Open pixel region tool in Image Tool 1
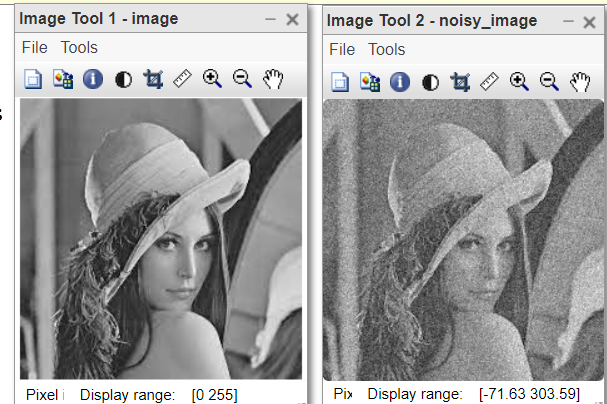The height and width of the screenshot is (404, 607). tap(63, 79)
